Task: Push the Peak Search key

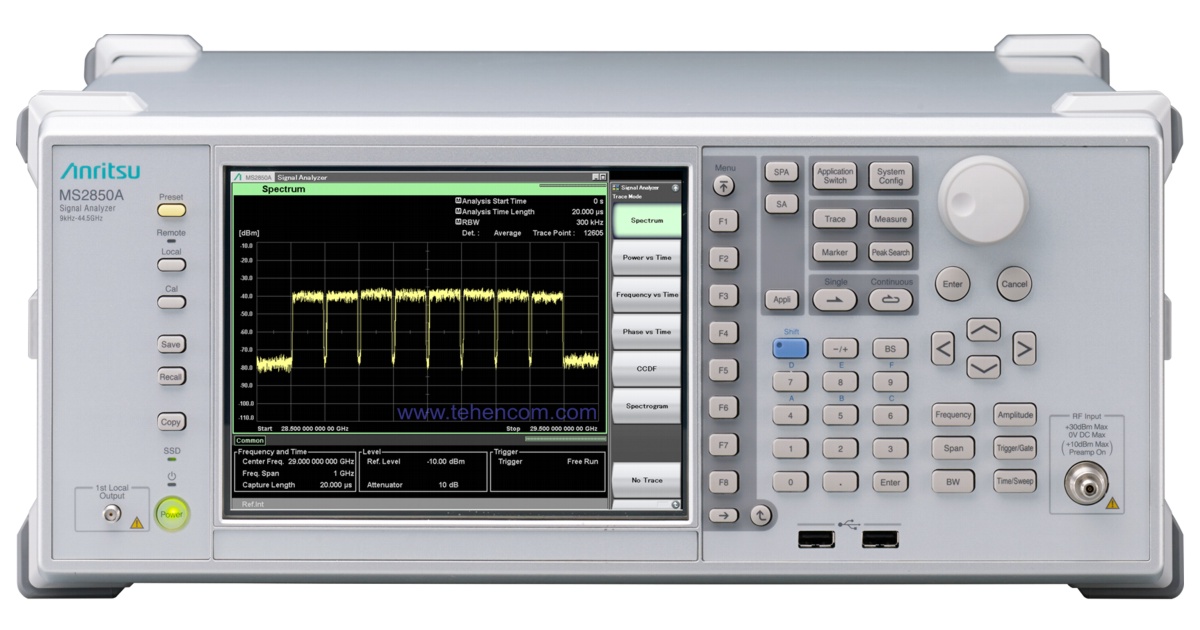Action: coord(890,253)
